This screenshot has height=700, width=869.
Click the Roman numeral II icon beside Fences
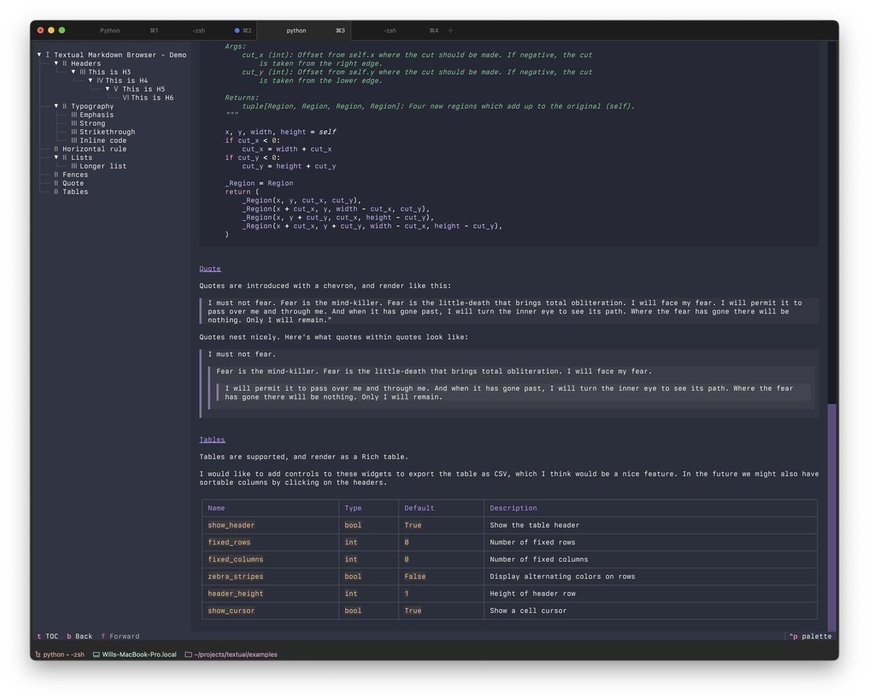point(56,175)
